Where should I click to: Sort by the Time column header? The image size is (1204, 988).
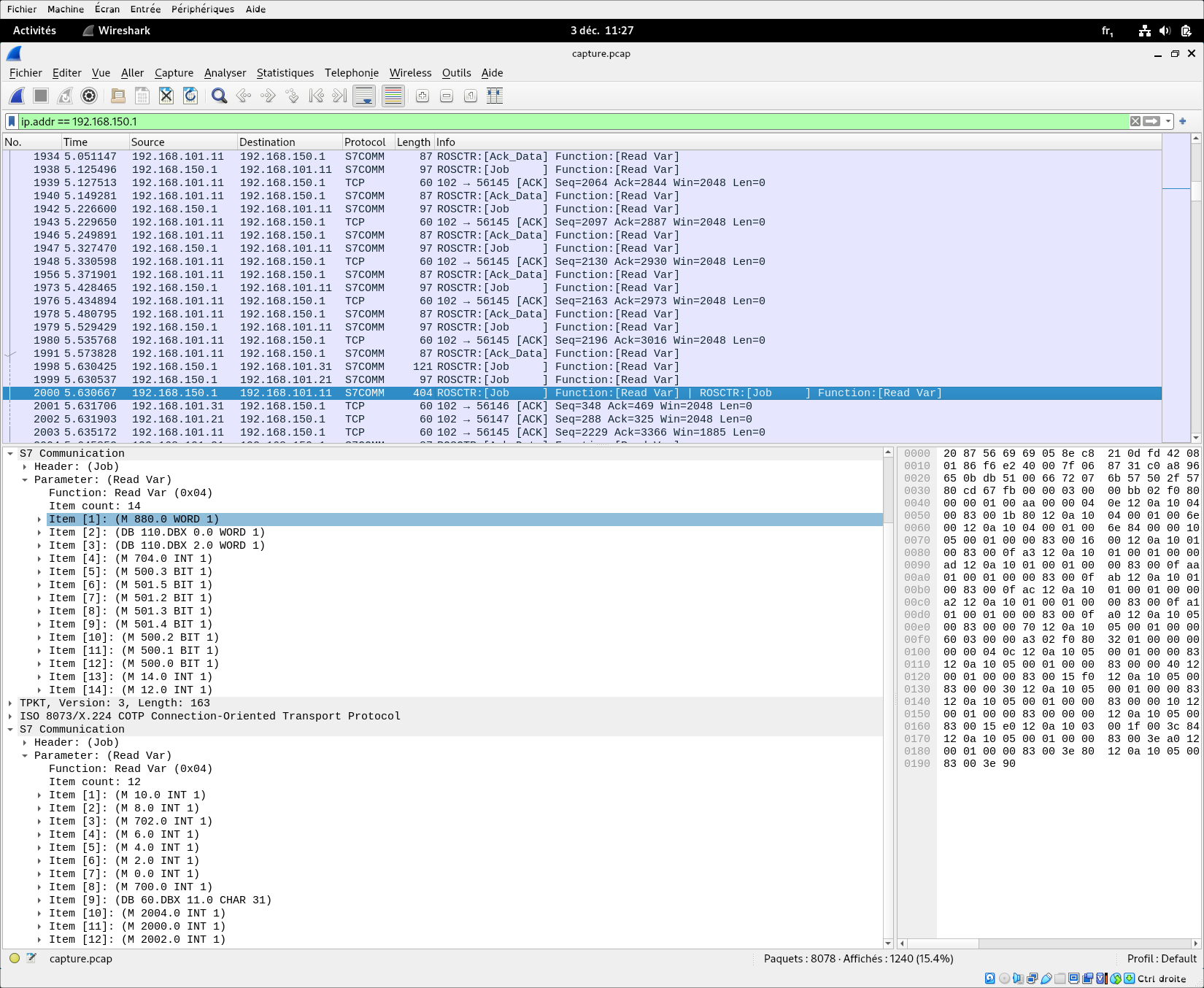click(x=95, y=142)
